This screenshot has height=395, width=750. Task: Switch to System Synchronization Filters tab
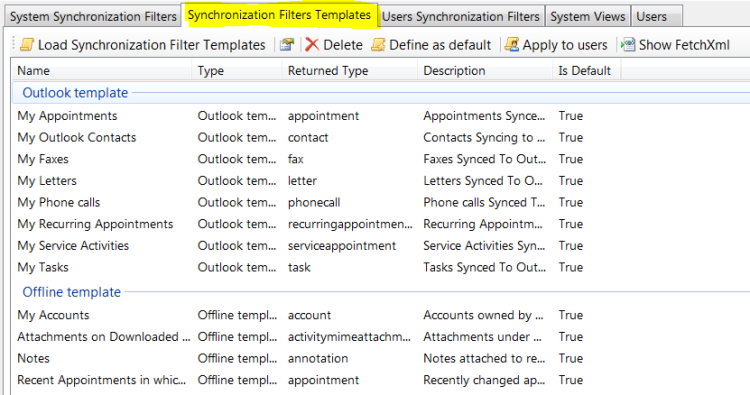pos(93,16)
